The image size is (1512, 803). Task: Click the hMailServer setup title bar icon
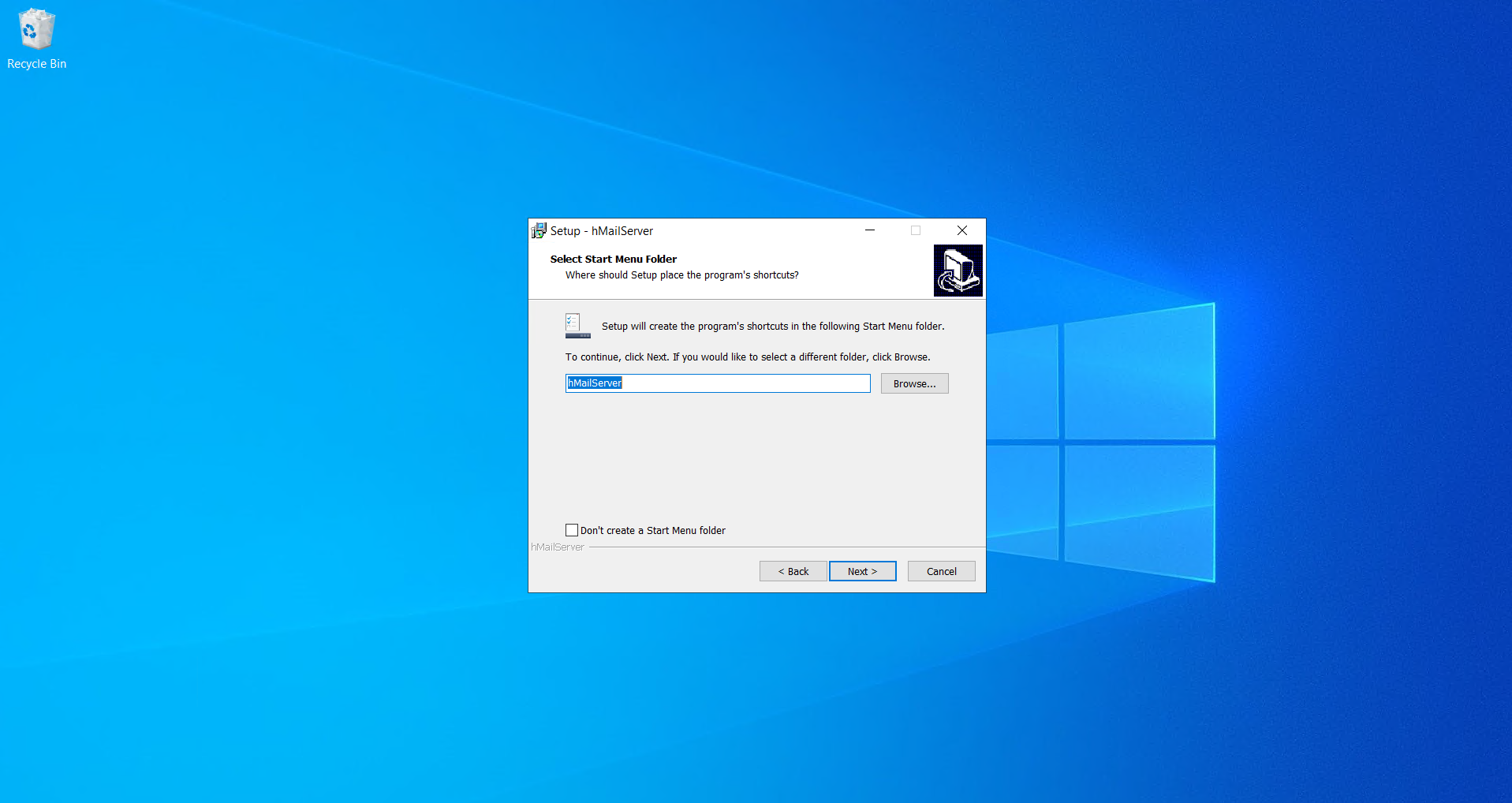point(539,230)
